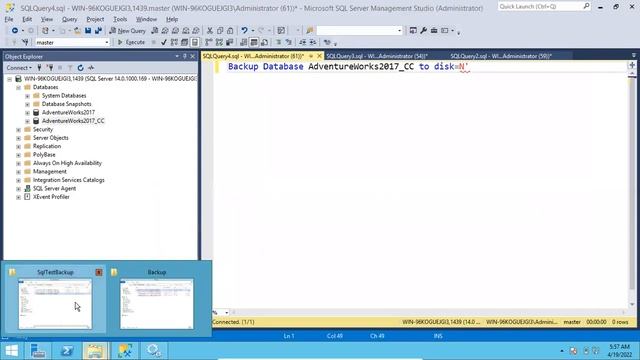Toggle Results to Grid icon
The width and height of the screenshot is (640, 360).
tap(254, 42)
